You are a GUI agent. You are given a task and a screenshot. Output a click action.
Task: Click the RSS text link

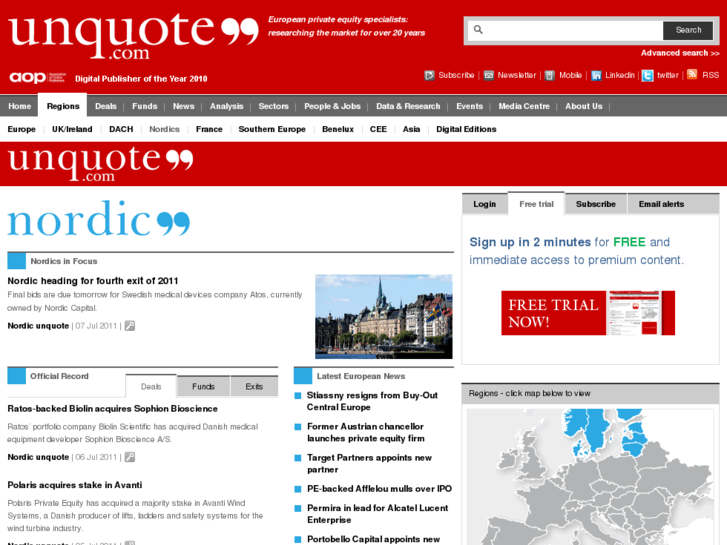pos(710,75)
